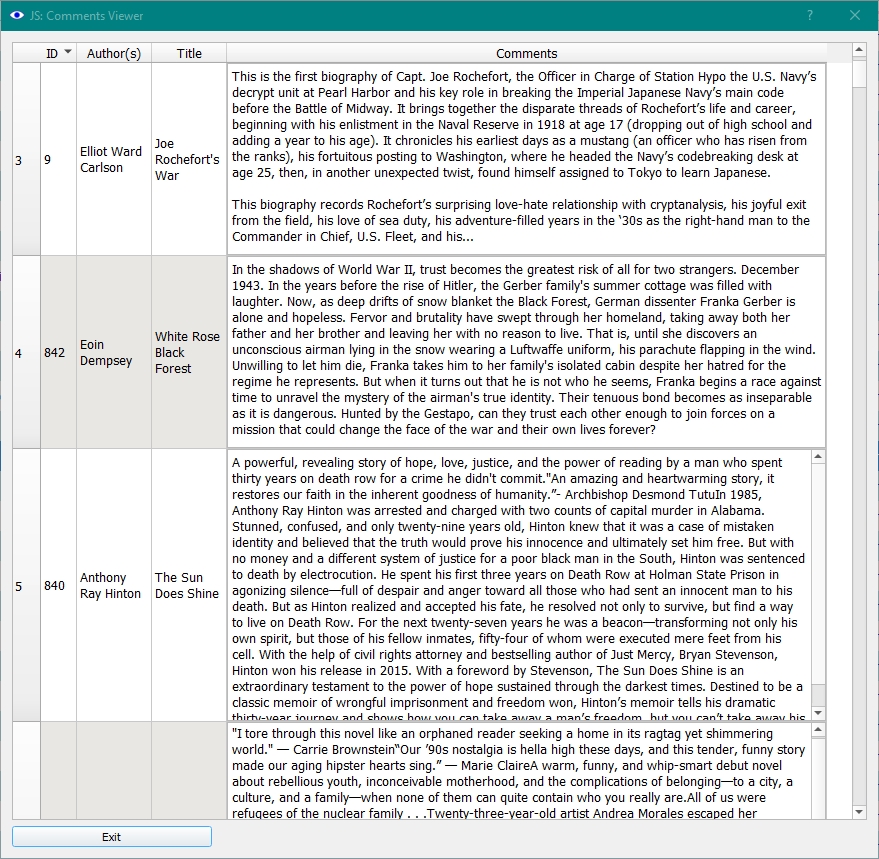Screen dimensions: 879x859
Task: Select the author cell Elliot Ward Carlson
Action: point(114,160)
